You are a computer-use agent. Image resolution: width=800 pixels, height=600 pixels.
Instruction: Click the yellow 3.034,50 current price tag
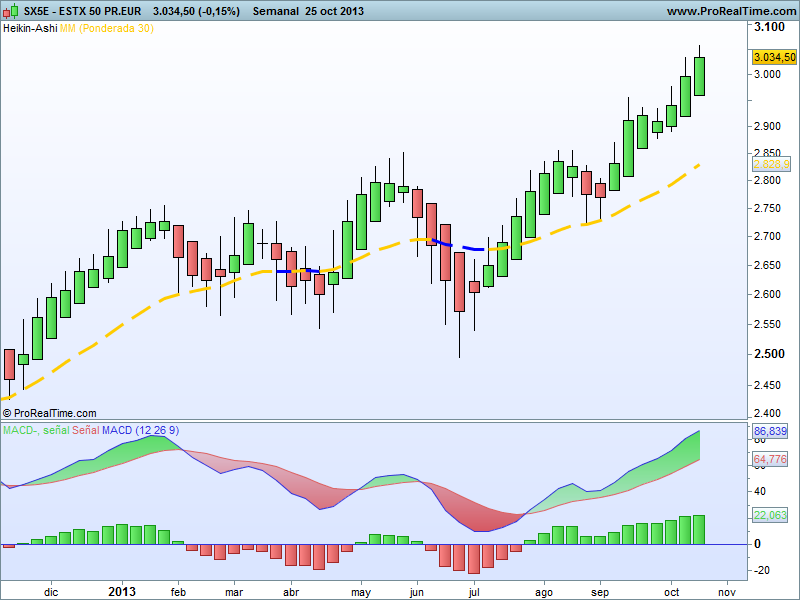[x=773, y=57]
